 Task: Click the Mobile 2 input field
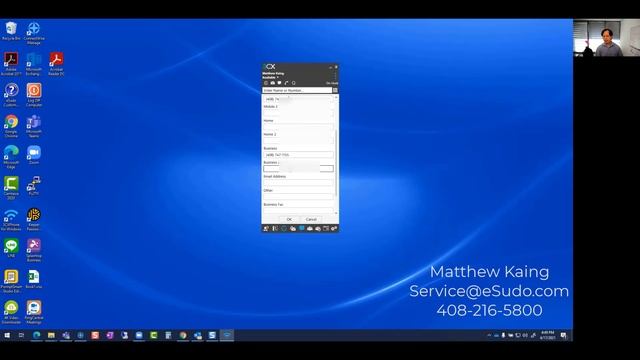(298, 113)
